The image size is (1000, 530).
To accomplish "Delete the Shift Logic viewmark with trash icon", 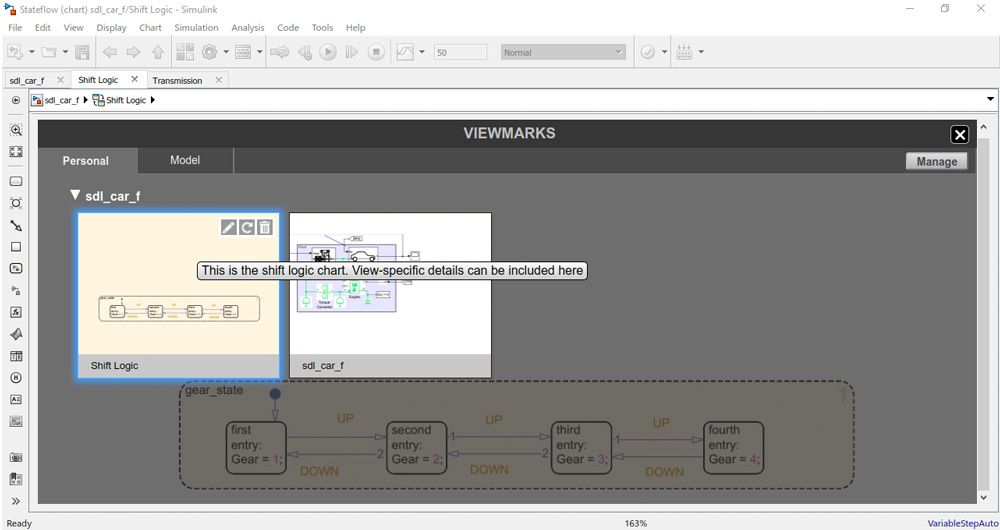I will point(264,228).
